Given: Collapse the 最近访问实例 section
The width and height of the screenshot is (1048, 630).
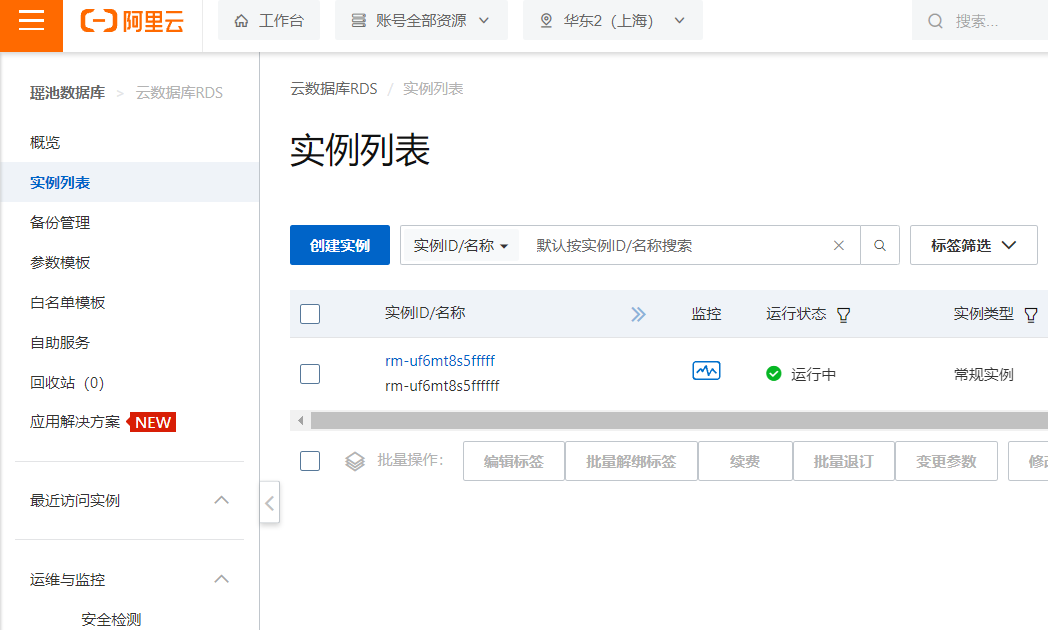Looking at the screenshot, I should [x=222, y=500].
